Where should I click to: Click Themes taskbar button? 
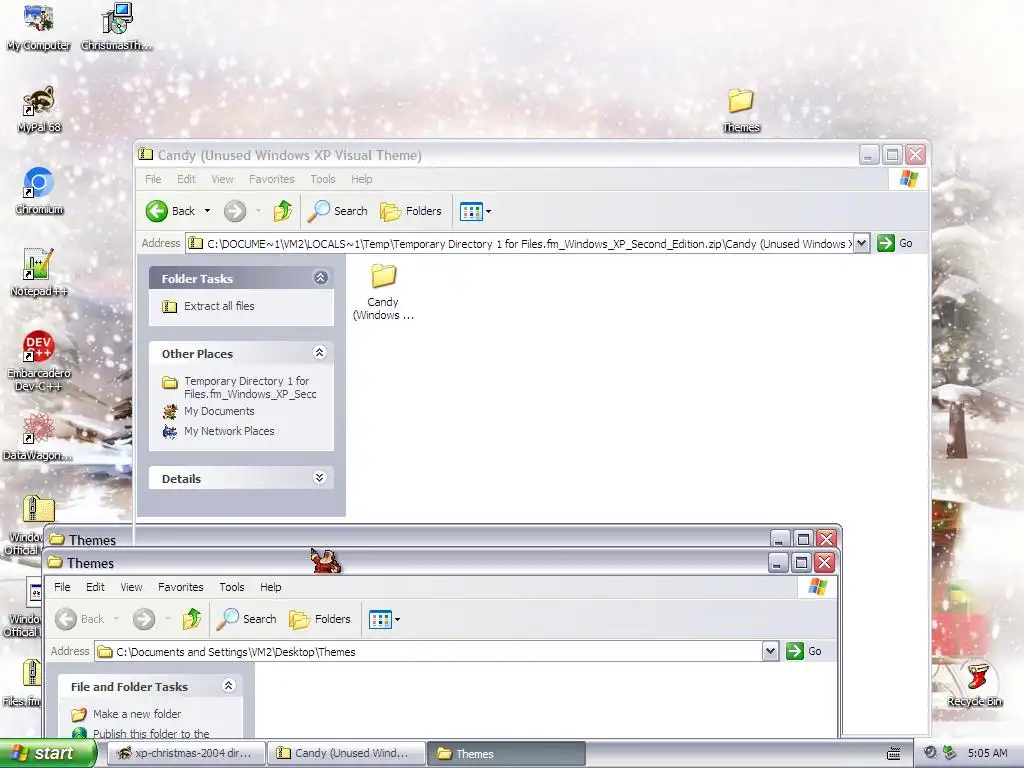tap(506, 754)
